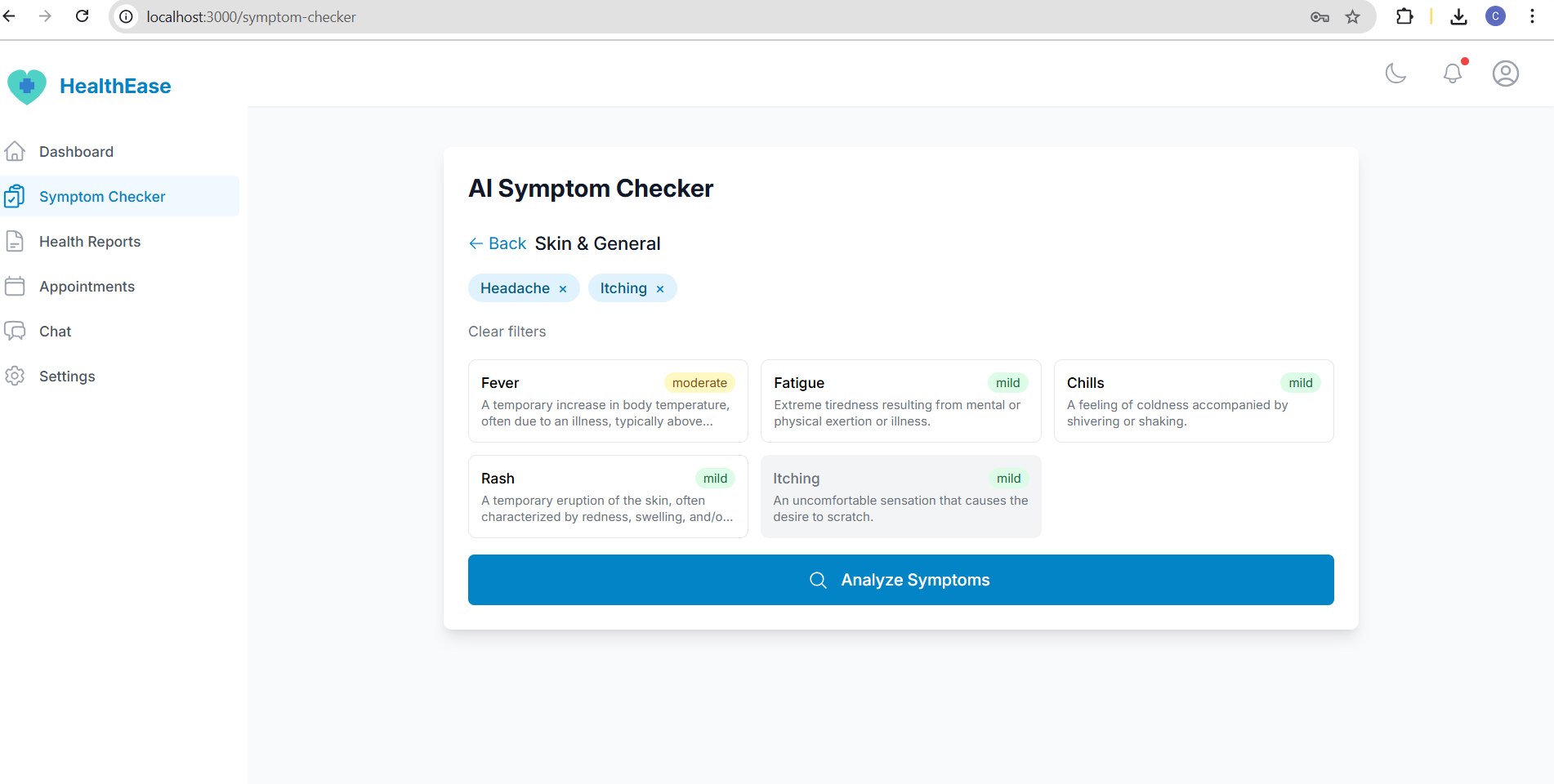Open the profile account dropdown
Screen dimensions: 1554x784
click(x=1504, y=73)
